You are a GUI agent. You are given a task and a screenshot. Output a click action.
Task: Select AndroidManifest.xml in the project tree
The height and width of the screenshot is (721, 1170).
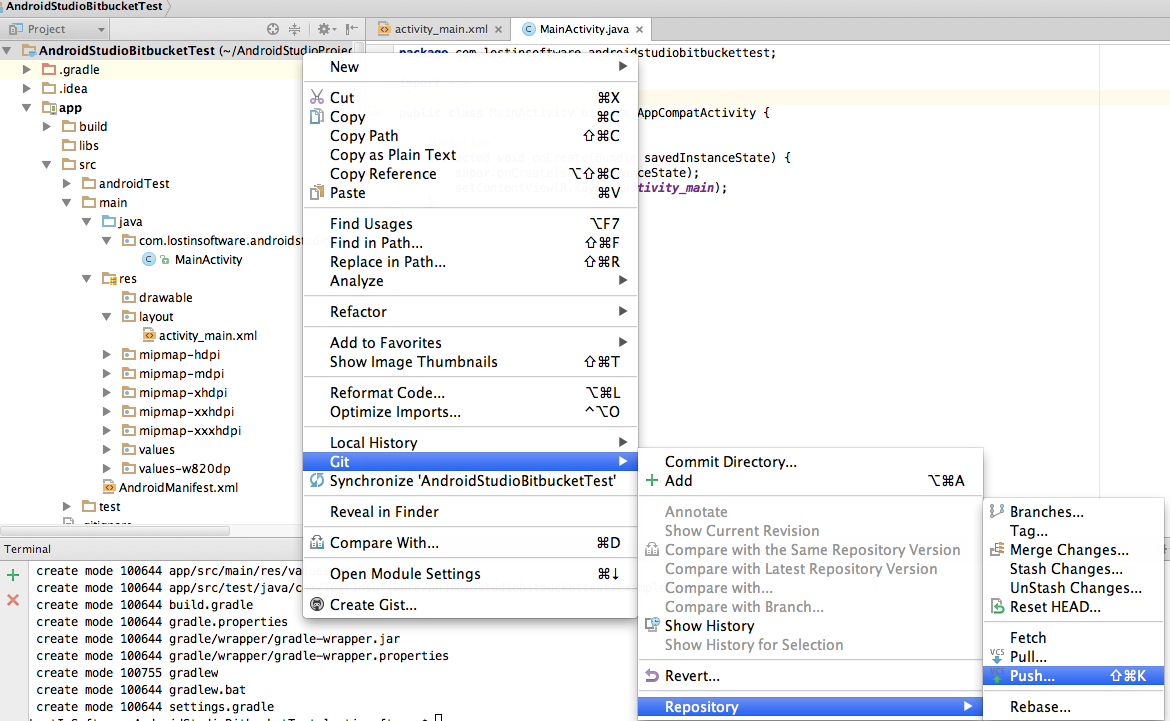[x=177, y=488]
